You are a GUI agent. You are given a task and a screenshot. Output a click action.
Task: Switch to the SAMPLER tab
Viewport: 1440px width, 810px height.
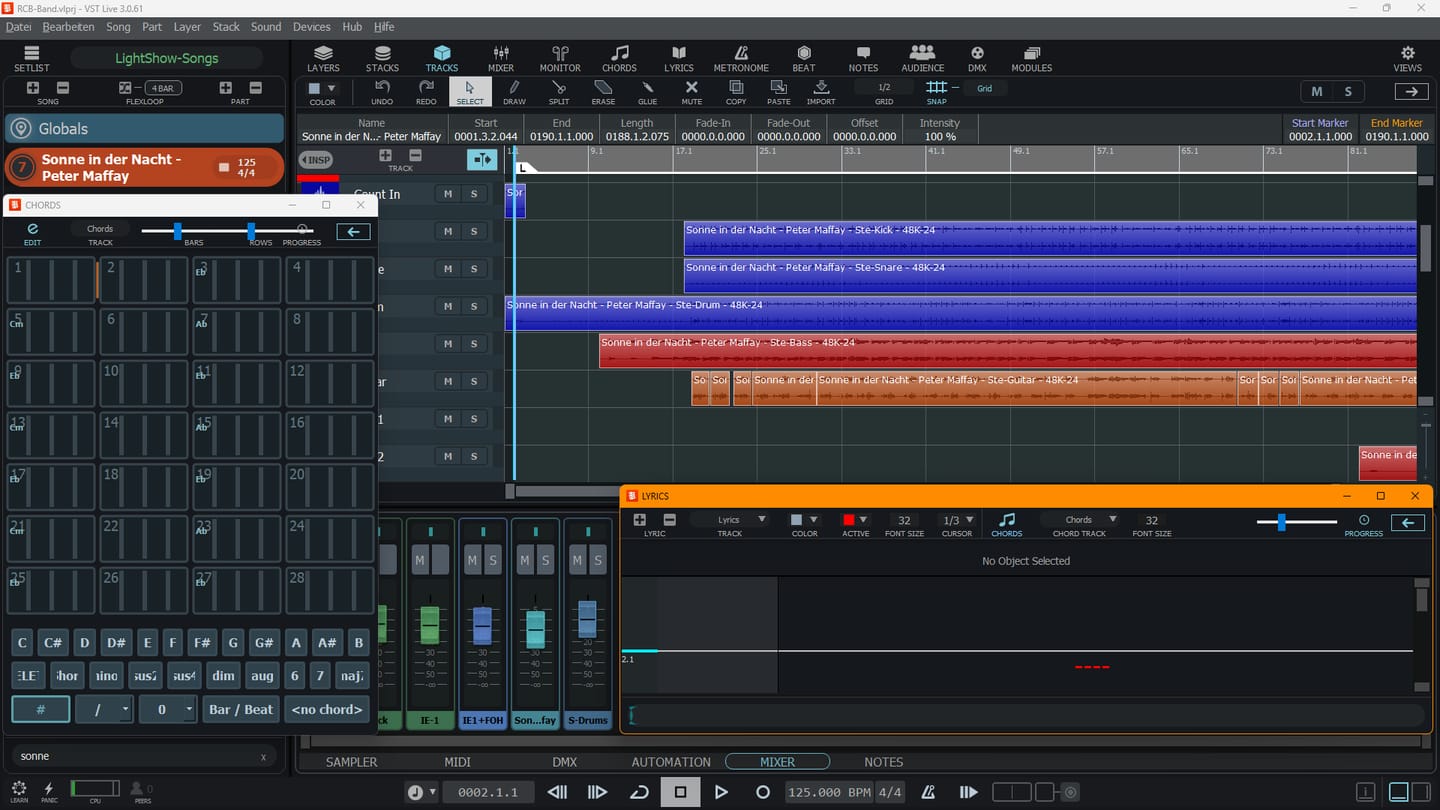(352, 762)
